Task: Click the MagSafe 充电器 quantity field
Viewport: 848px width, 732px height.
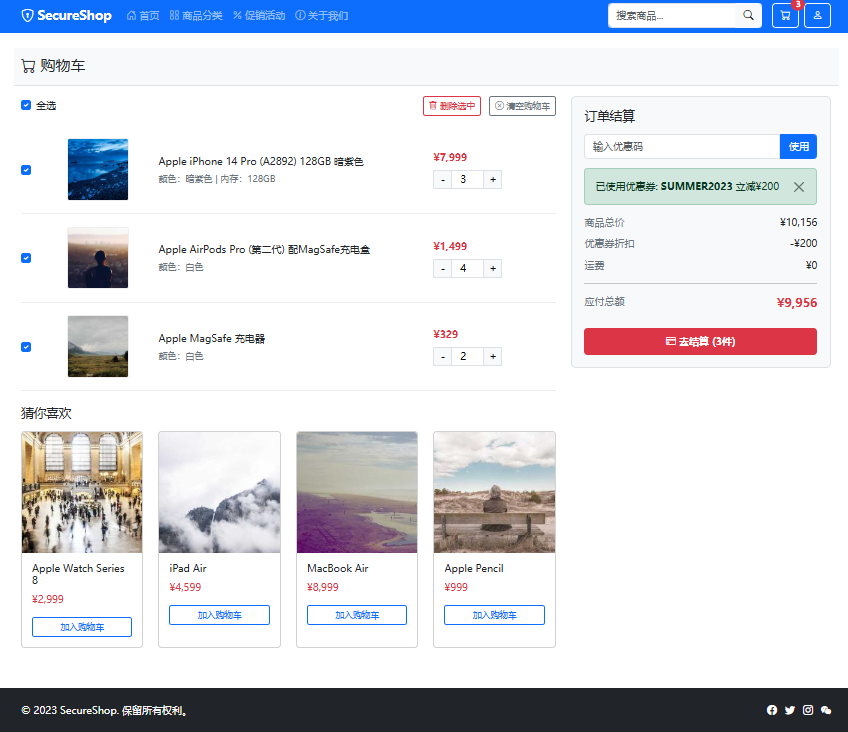Action: [467, 356]
